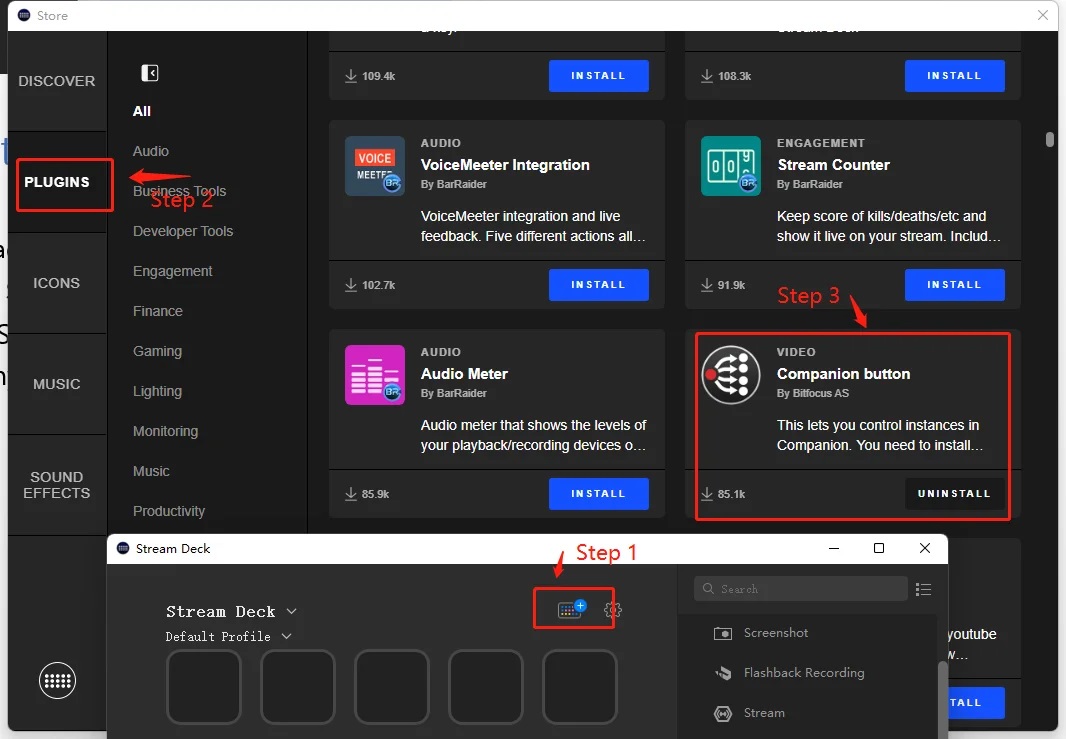This screenshot has height=739, width=1066.
Task: Click the Stream Deck actions search field
Action: click(x=801, y=589)
